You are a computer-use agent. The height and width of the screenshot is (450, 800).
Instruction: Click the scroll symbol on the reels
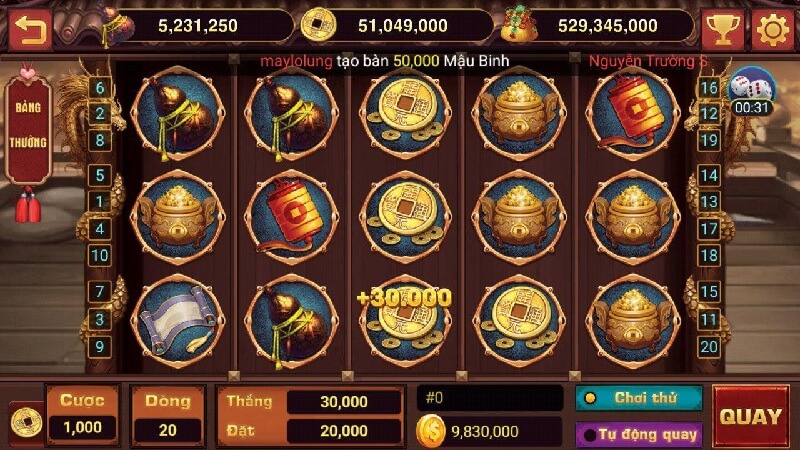coord(178,321)
